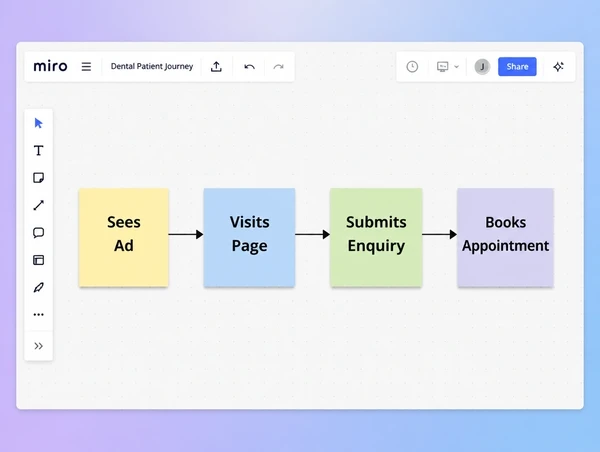Click the Dental Patient Journey board title
600x452 pixels.
coord(152,66)
